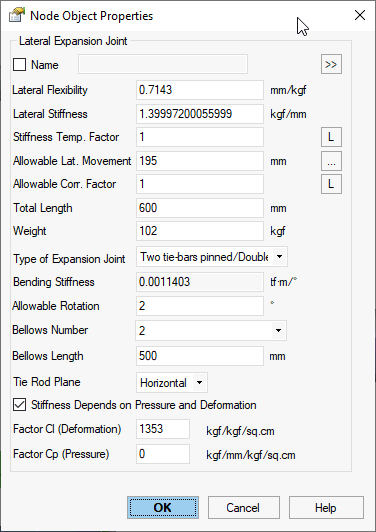
Task: Click the OK button
Action: 163,508
